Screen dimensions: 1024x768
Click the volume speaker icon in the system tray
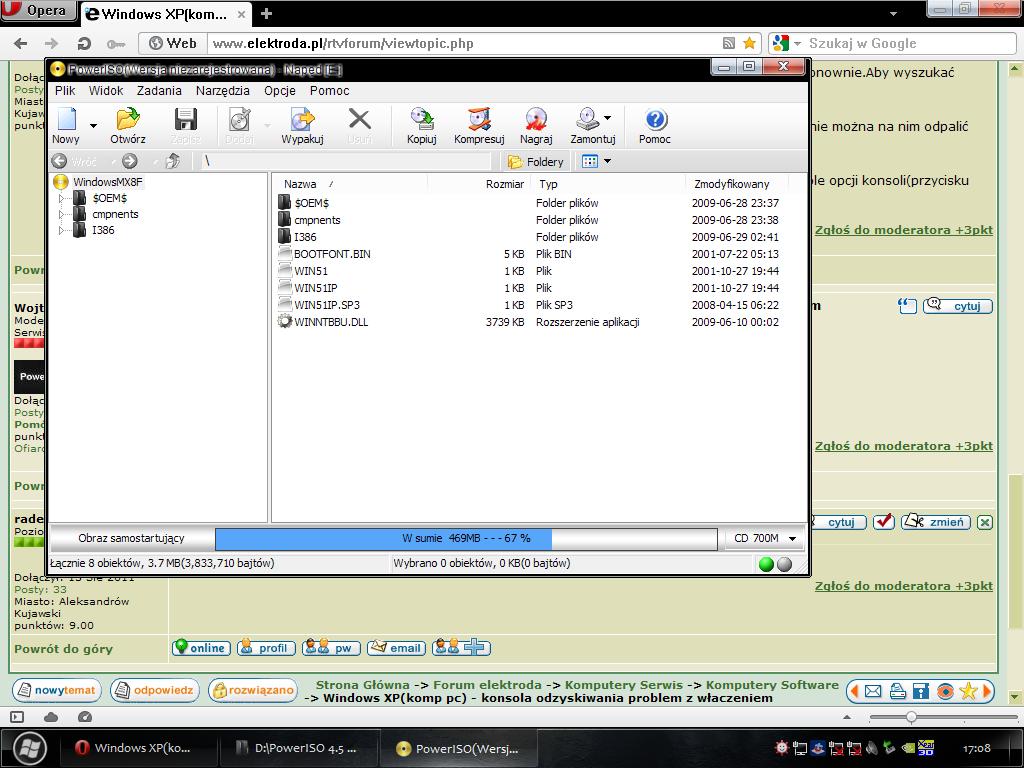(872, 748)
